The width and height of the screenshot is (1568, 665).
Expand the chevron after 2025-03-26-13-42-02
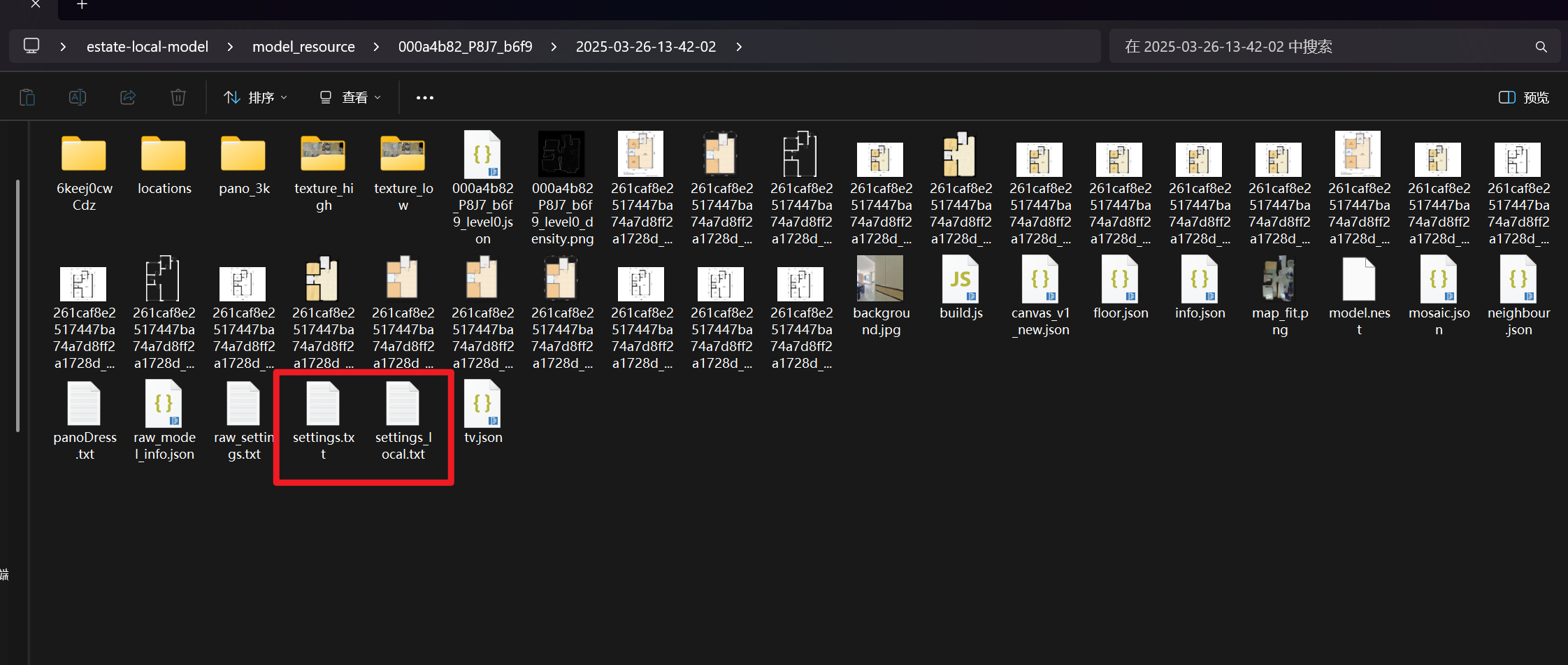739,47
